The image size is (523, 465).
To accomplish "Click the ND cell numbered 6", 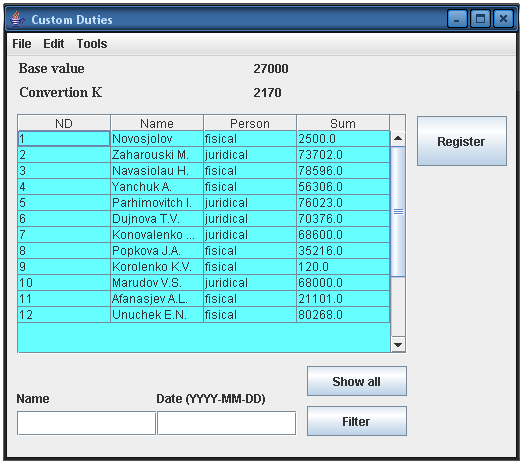I will click(64, 219).
